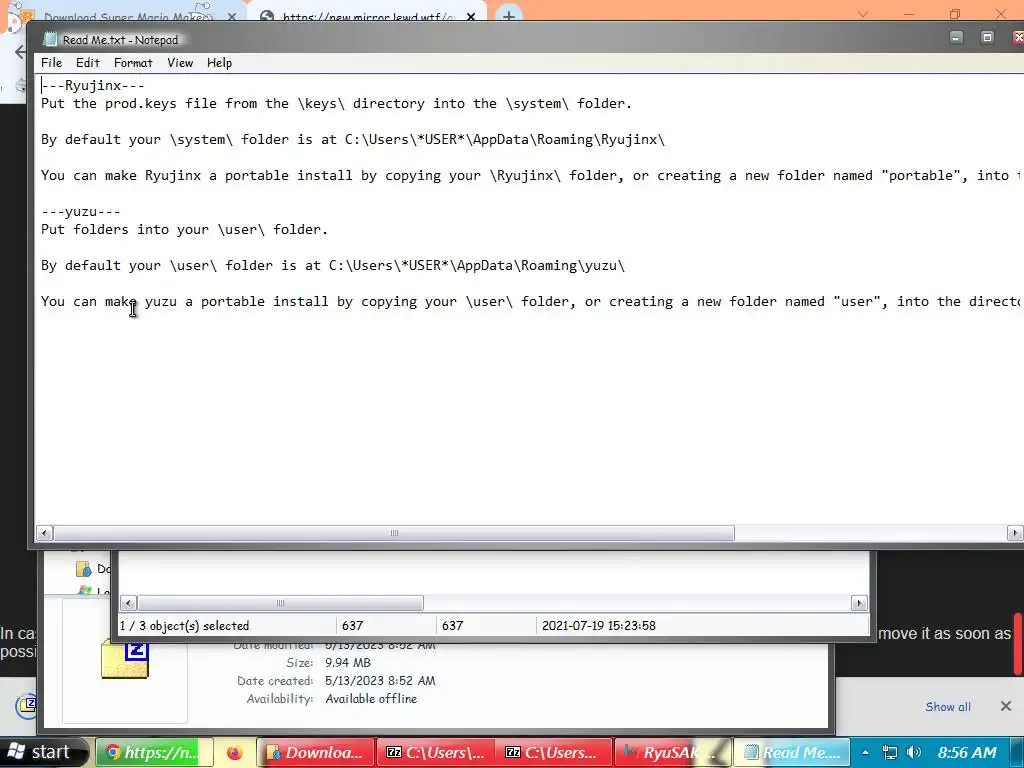Switch to the first 7-Zip 'C:\Users\...' taskbar button

436,752
